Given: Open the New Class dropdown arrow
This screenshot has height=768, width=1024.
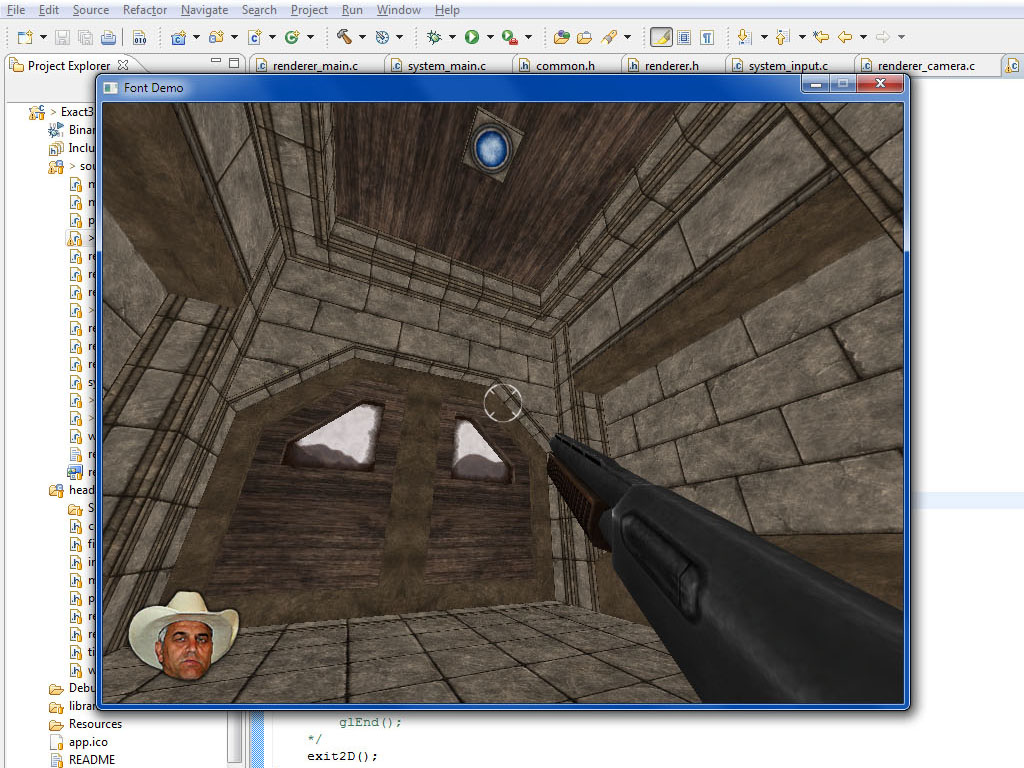Looking at the screenshot, I should 310,37.
